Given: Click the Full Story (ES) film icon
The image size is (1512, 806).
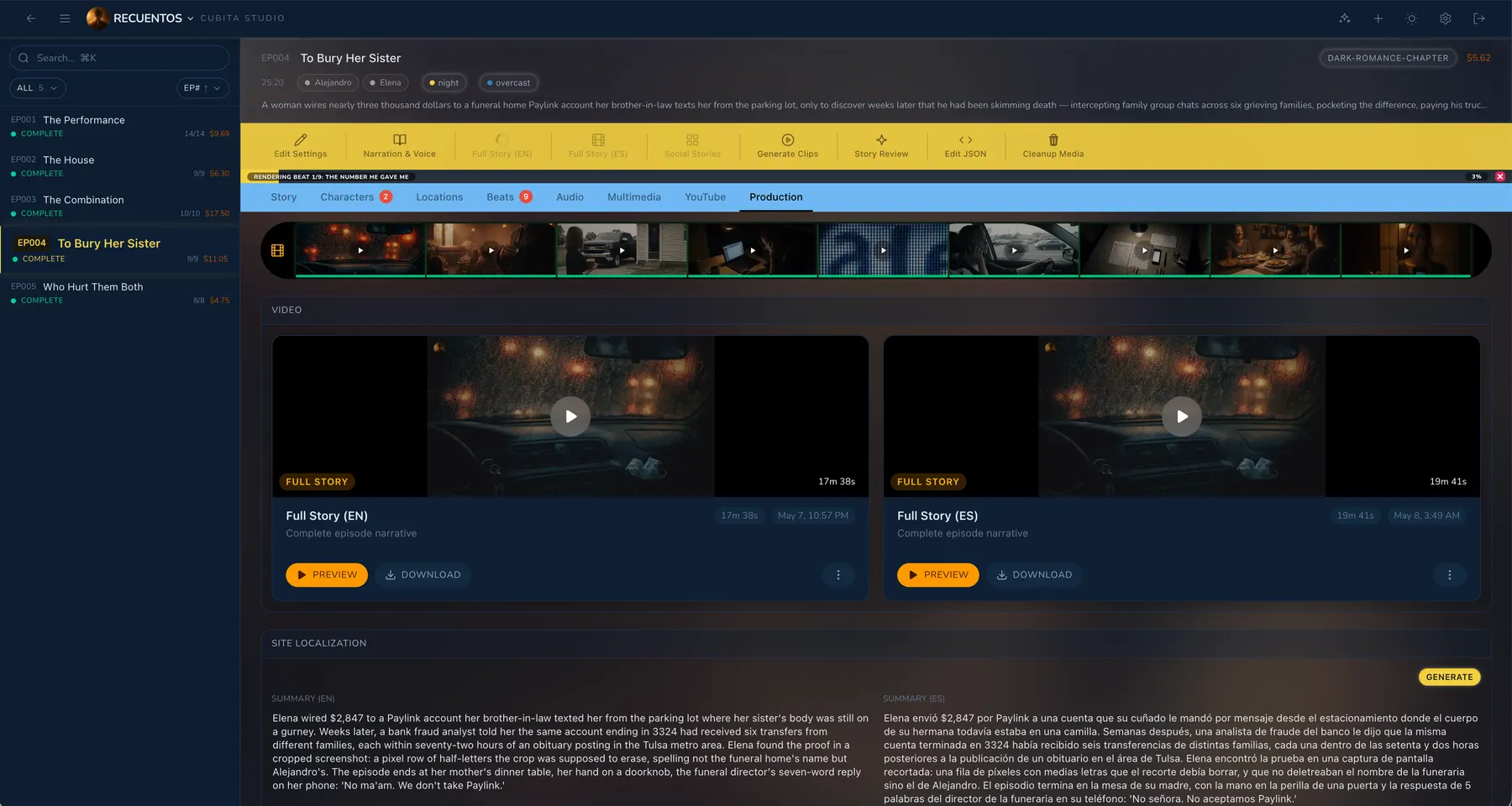Looking at the screenshot, I should (598, 140).
